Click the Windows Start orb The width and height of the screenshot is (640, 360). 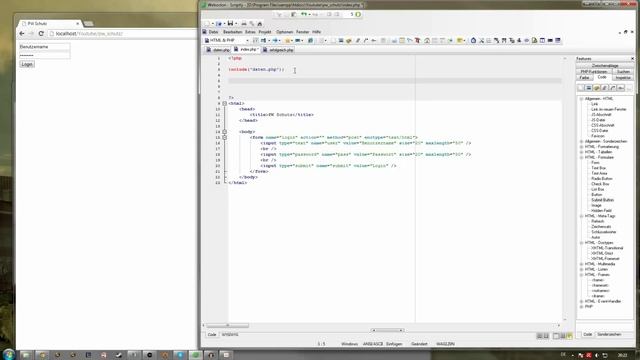tap(9, 354)
